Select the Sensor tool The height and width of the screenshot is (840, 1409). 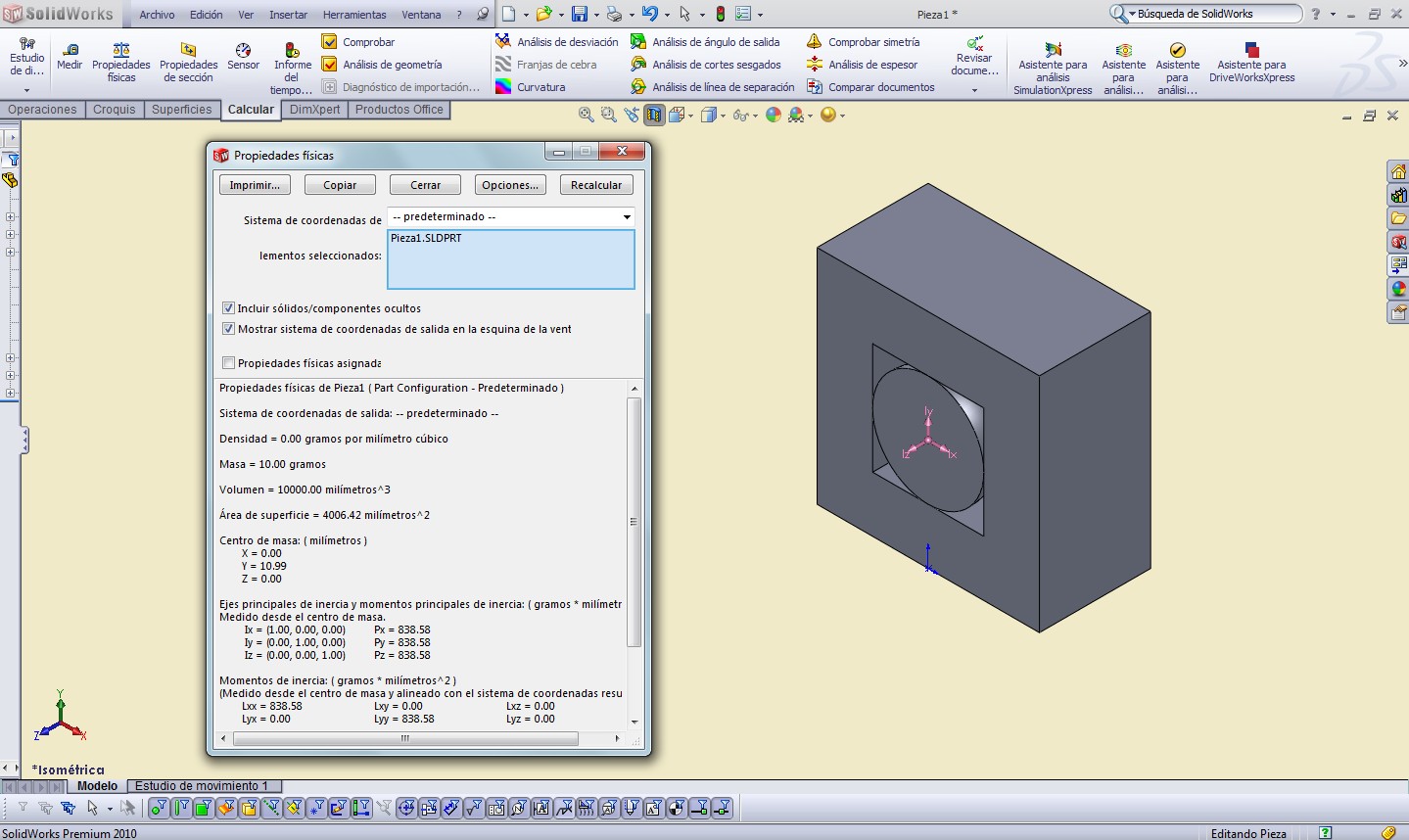pos(243,57)
